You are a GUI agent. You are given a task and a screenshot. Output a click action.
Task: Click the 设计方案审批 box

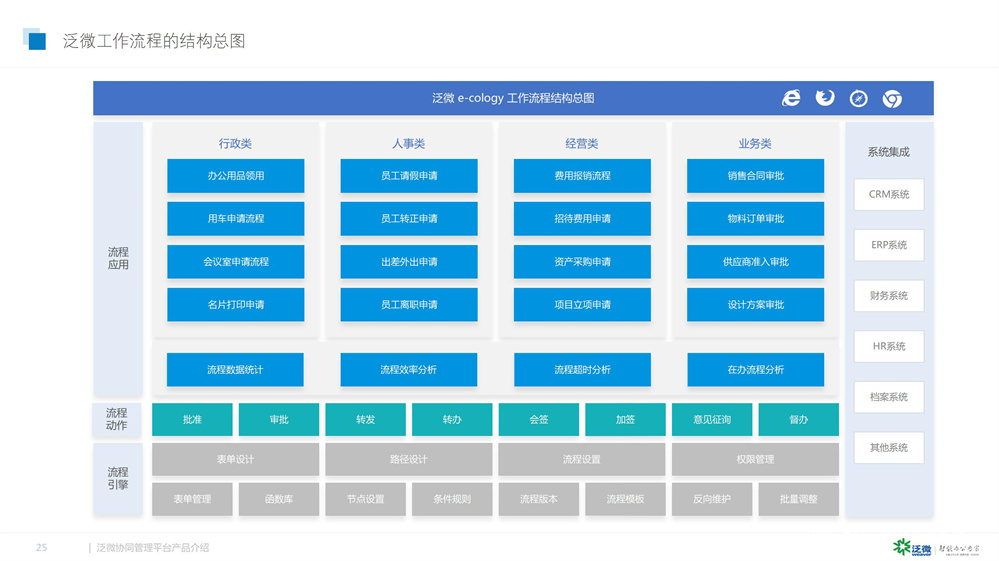tap(756, 304)
